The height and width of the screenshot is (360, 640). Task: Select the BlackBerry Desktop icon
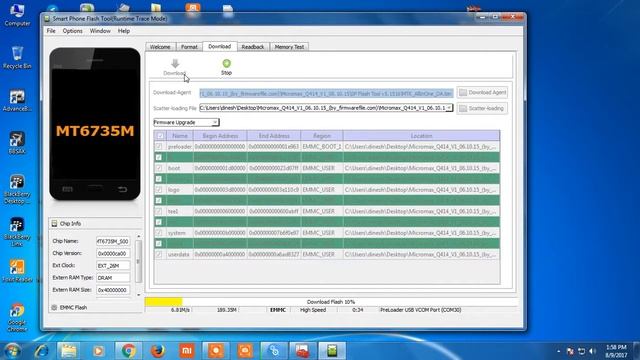[17, 190]
